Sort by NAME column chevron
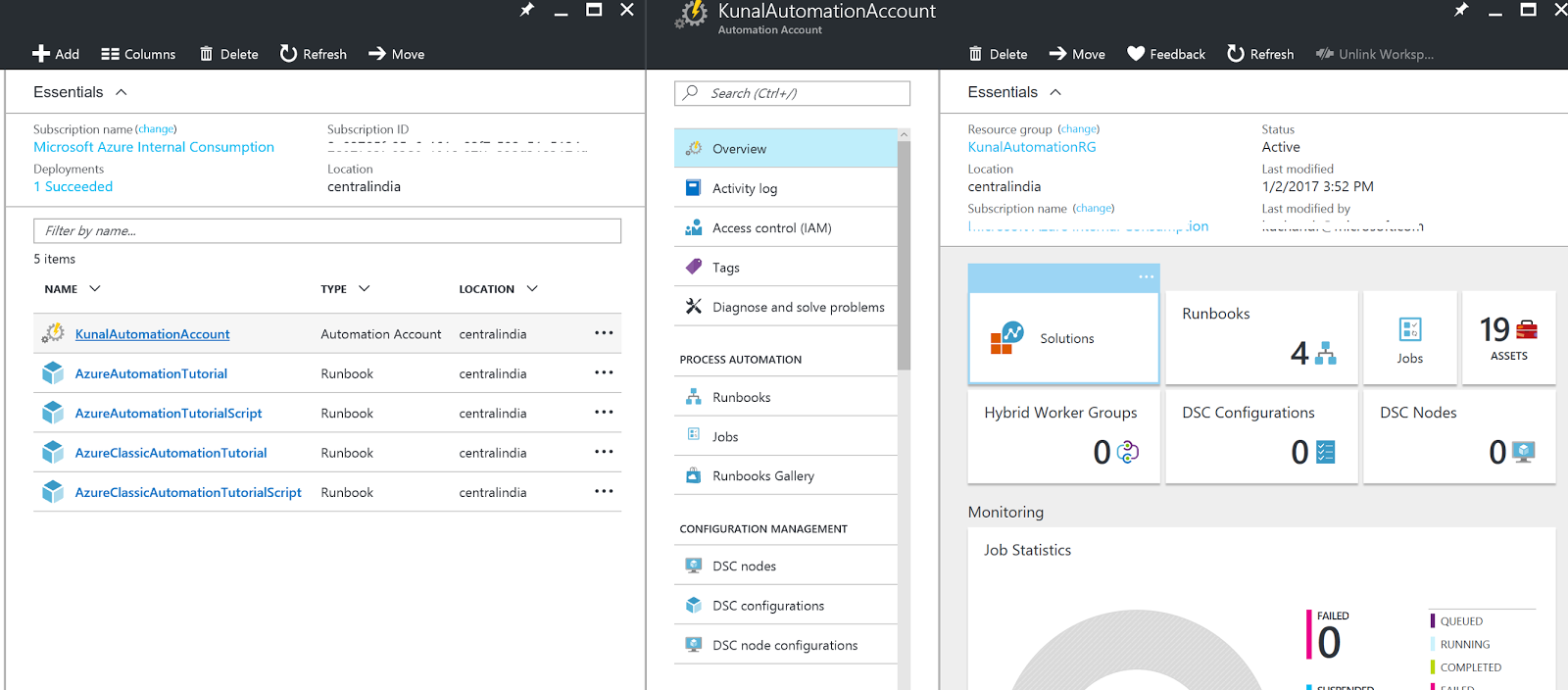Viewport: 1568px width, 690px height. click(x=95, y=288)
